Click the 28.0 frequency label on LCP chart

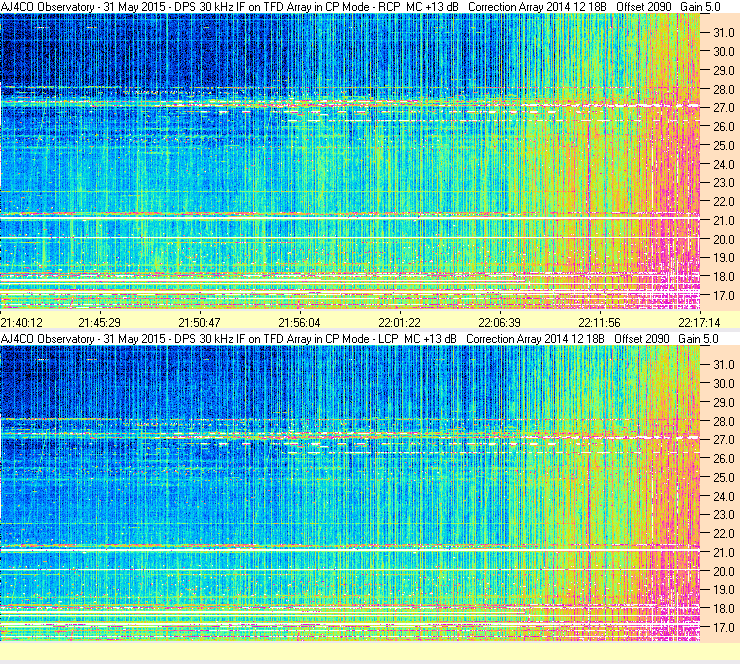click(x=723, y=421)
